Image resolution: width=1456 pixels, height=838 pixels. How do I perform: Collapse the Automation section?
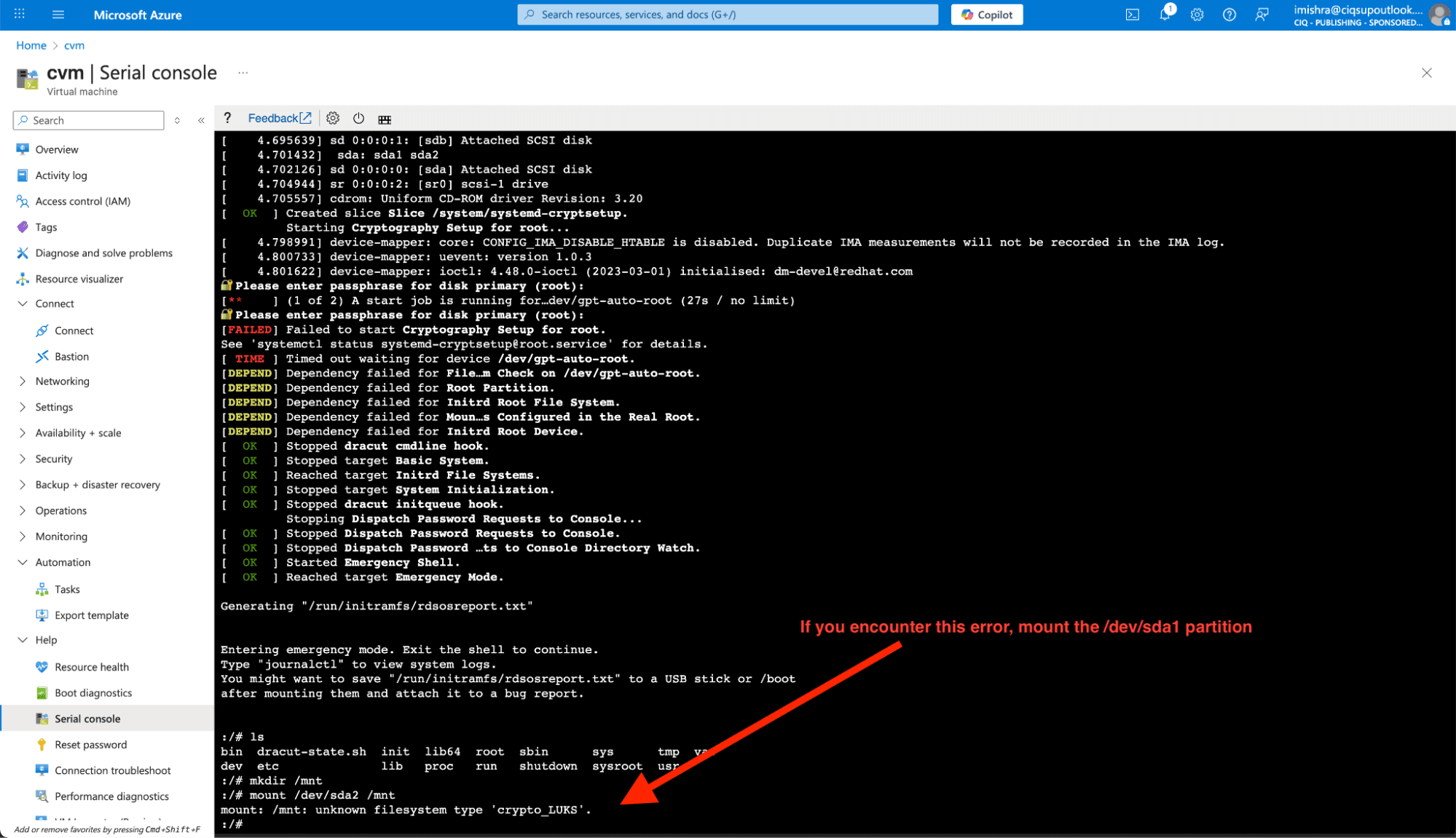[x=23, y=562]
